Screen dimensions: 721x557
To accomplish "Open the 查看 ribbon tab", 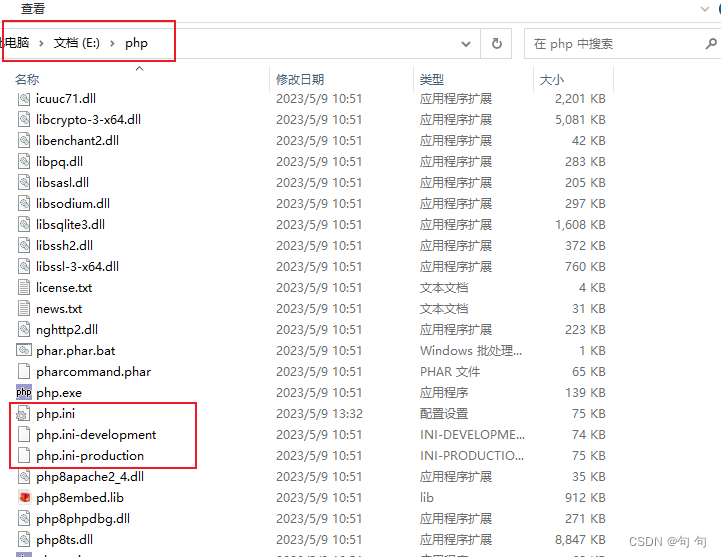I will pos(33,9).
